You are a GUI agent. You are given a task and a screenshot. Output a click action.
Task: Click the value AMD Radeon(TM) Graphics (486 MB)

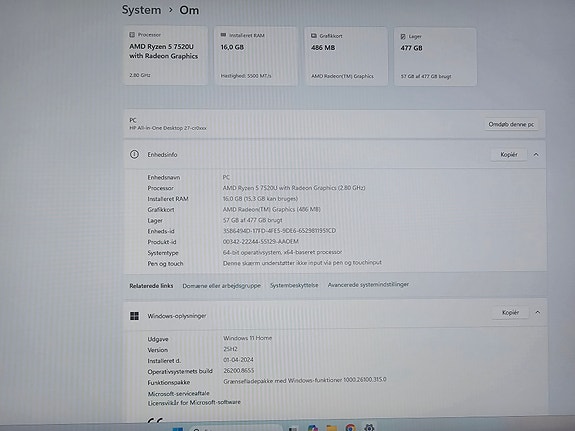click(x=272, y=209)
